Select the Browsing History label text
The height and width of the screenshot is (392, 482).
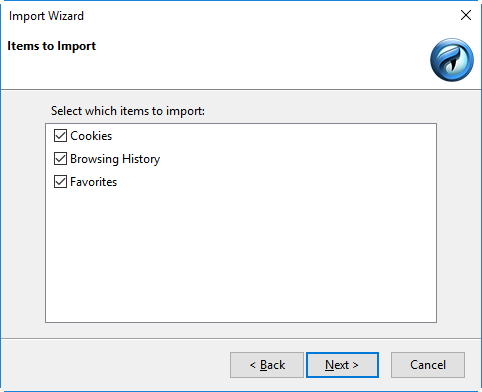115,159
